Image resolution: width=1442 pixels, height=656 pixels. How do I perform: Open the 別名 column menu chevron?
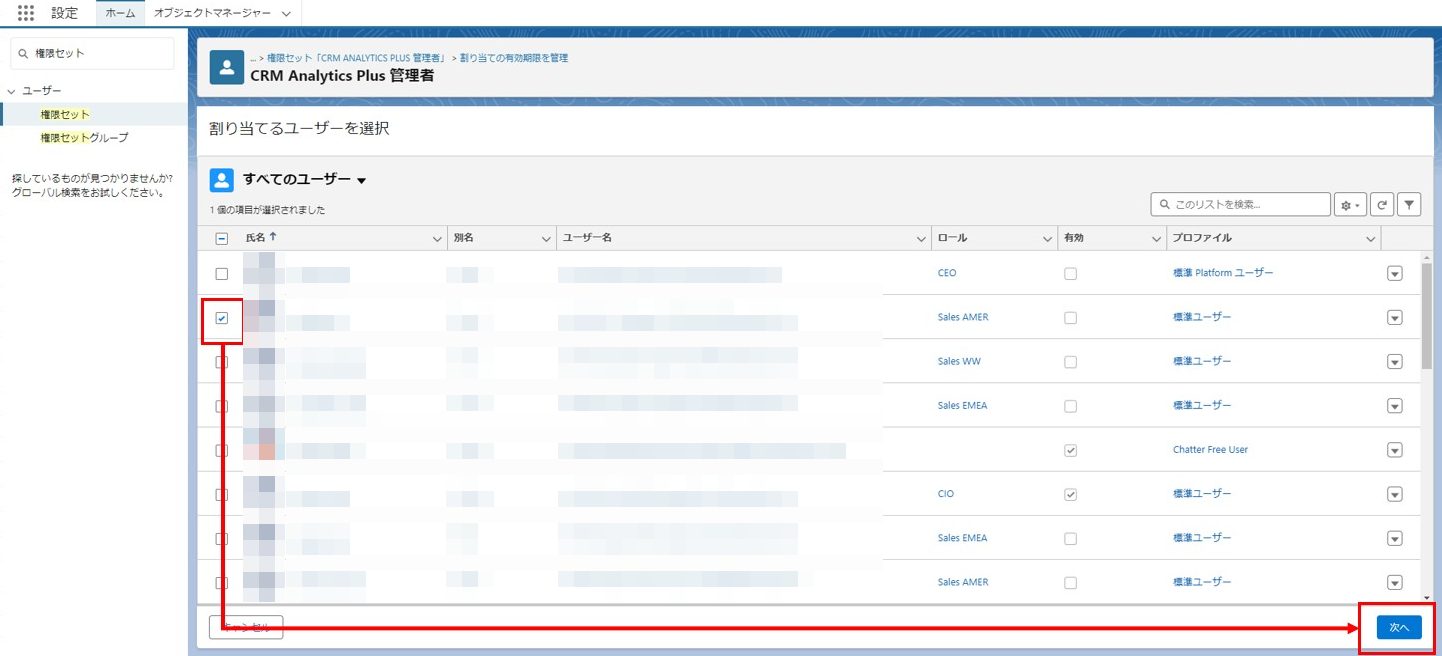pos(546,238)
